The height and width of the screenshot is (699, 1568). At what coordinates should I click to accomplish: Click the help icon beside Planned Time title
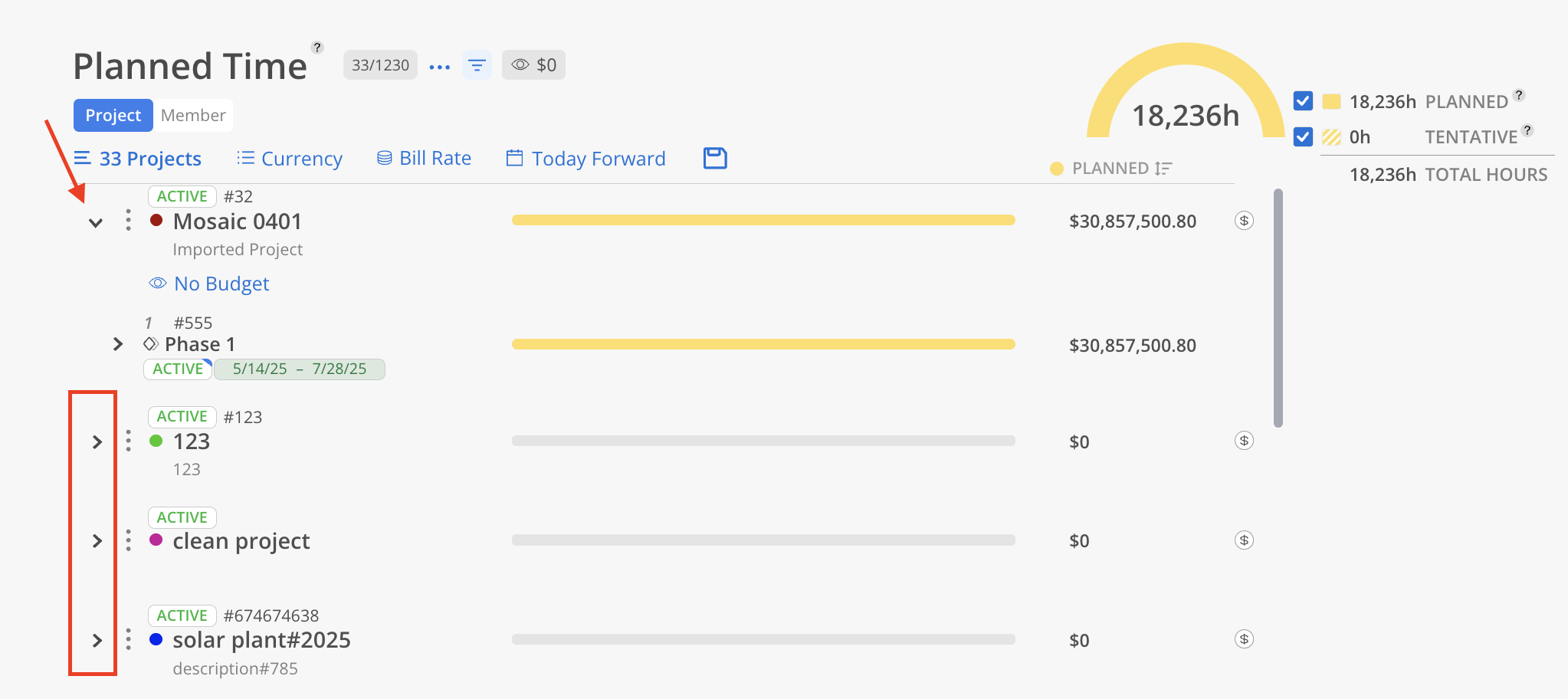click(317, 48)
